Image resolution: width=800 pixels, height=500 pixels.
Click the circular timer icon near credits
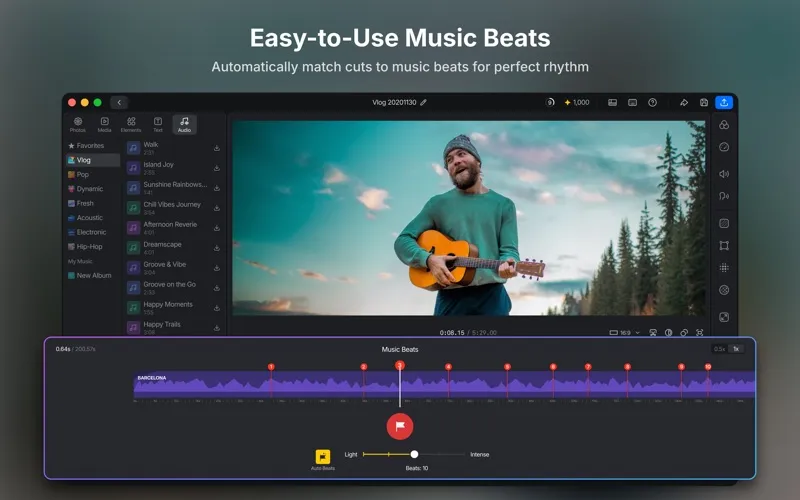pyautogui.click(x=550, y=103)
